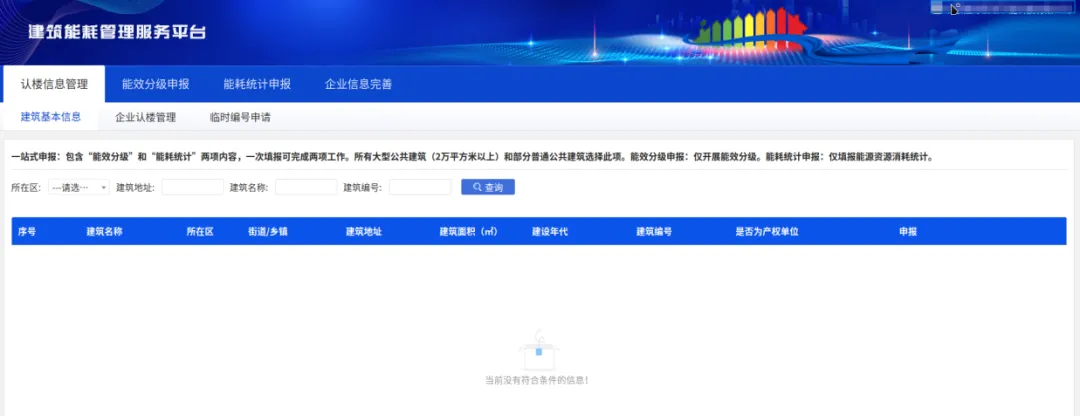1080x416 pixels.
Task: Switch to the 认楼信息管理 tab
Action: [x=54, y=84]
